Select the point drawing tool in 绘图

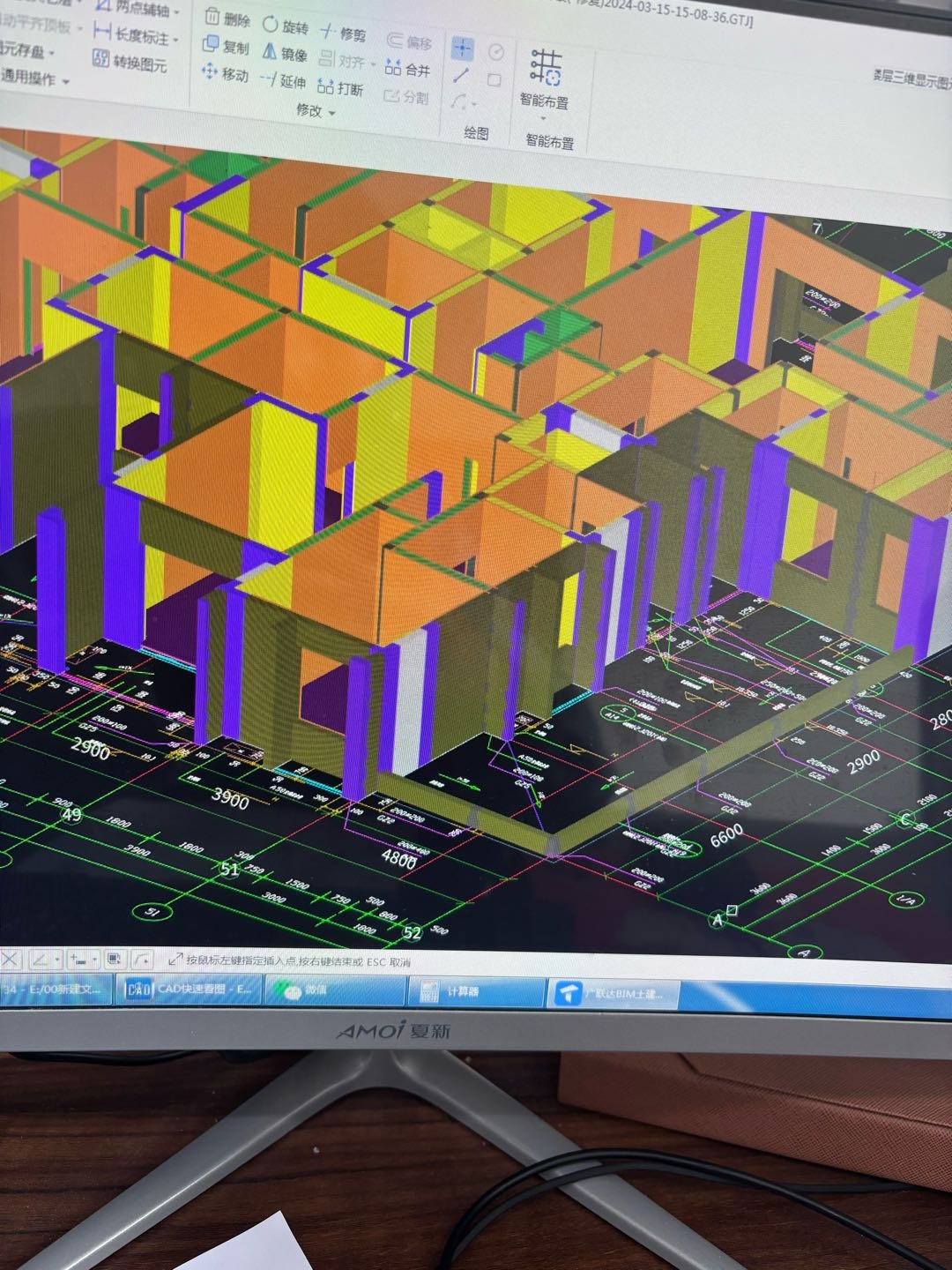[463, 48]
